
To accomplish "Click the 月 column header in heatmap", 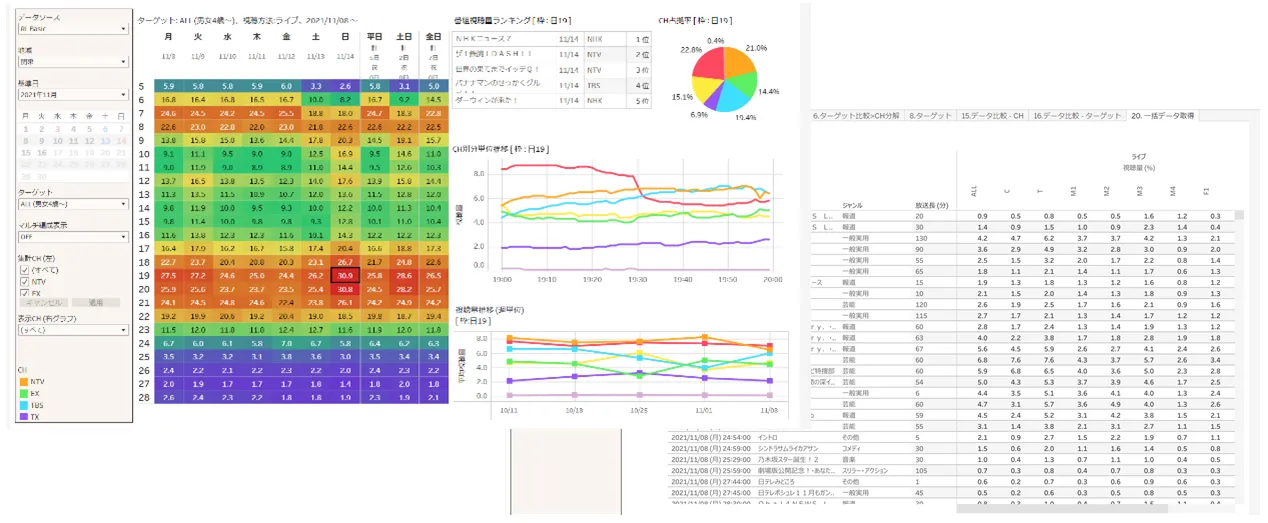I will (x=168, y=37).
